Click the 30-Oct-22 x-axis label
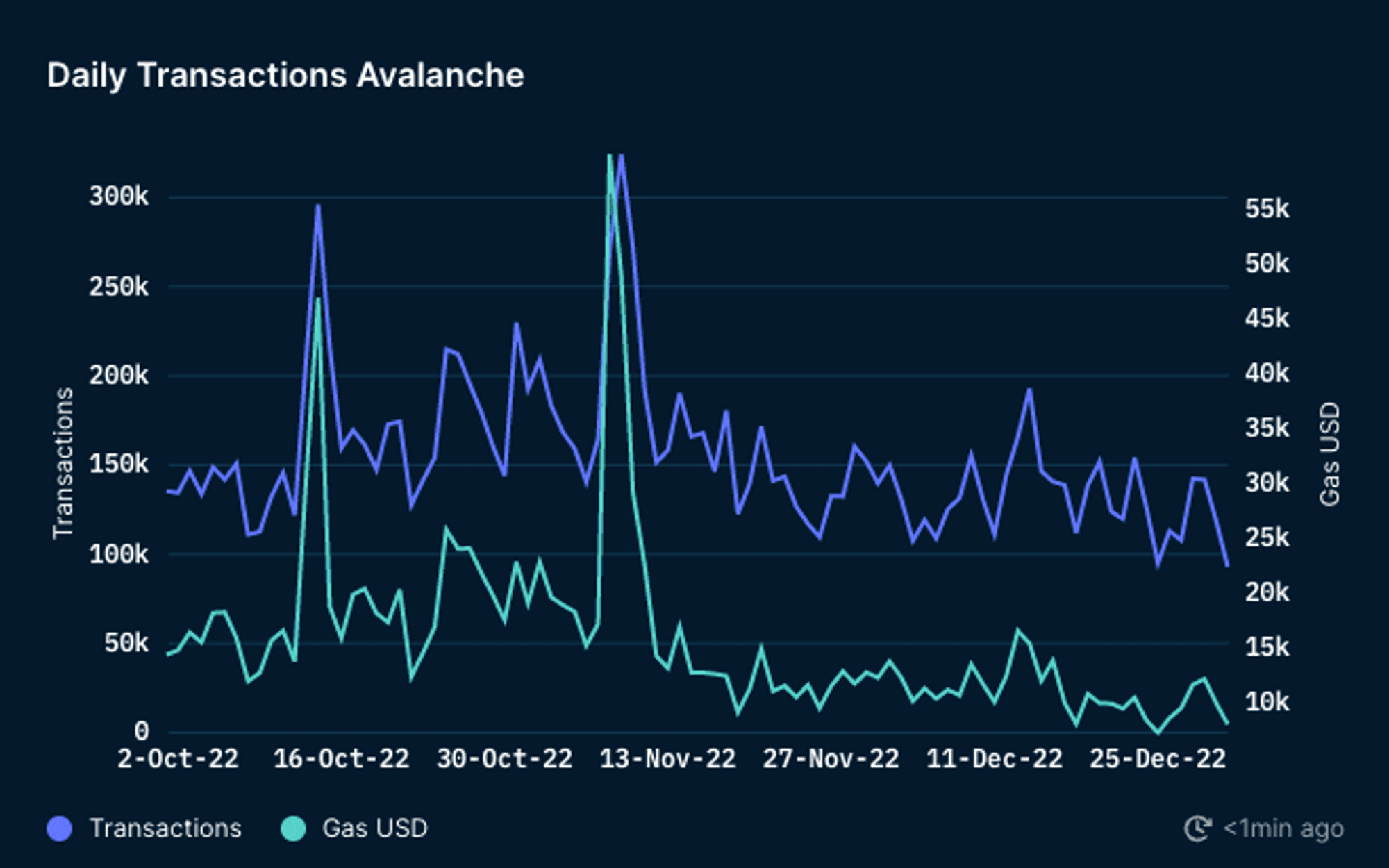Image resolution: width=1389 pixels, height=868 pixels. point(504,759)
